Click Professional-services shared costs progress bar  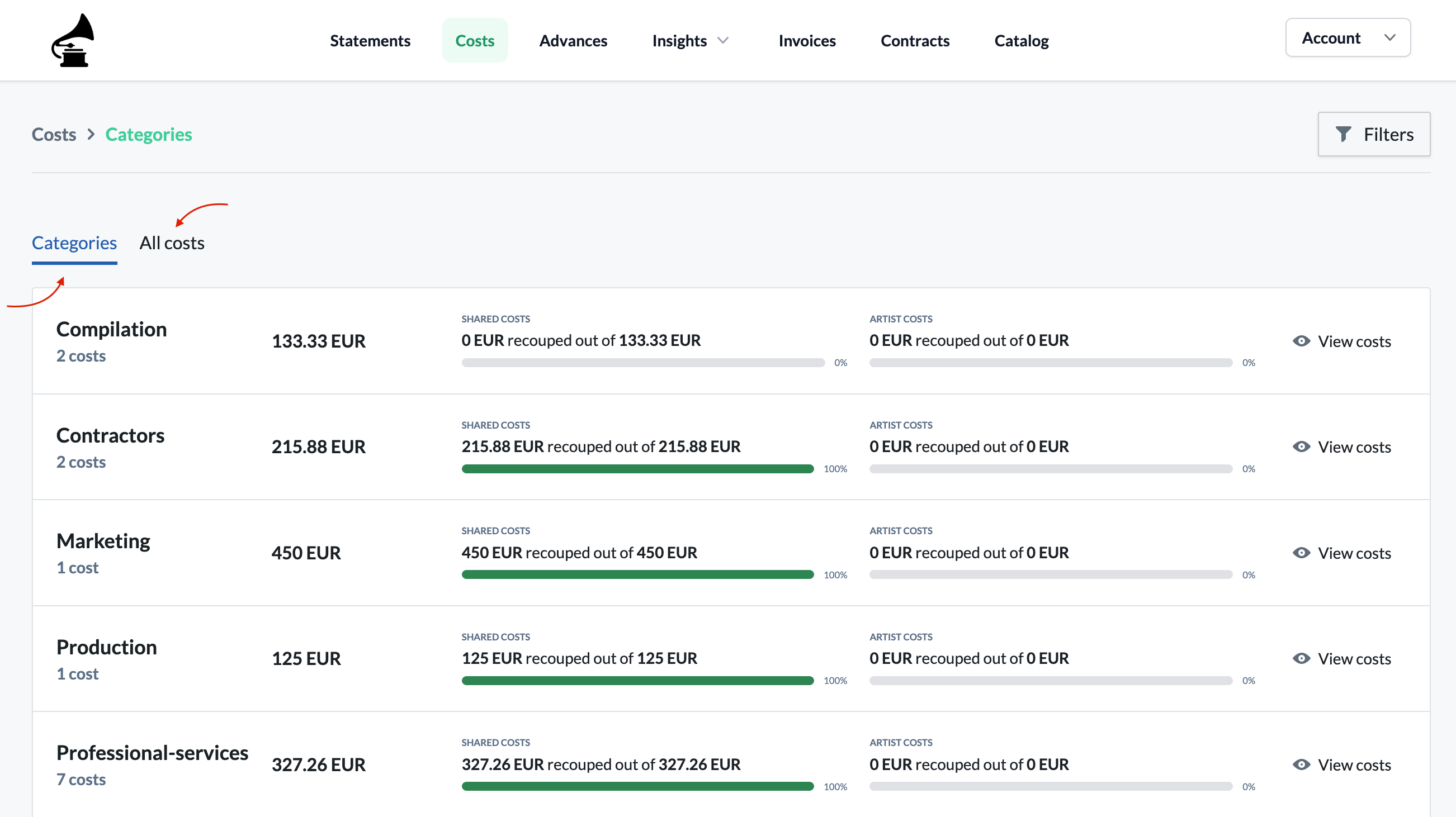tap(637, 786)
